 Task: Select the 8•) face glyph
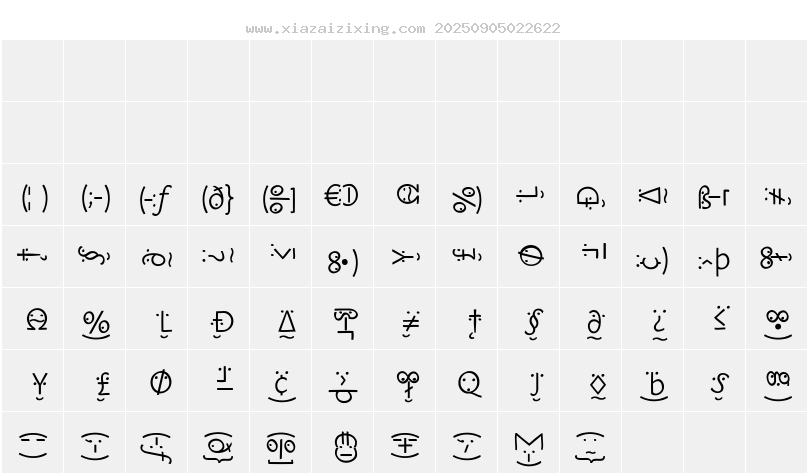[x=343, y=262]
